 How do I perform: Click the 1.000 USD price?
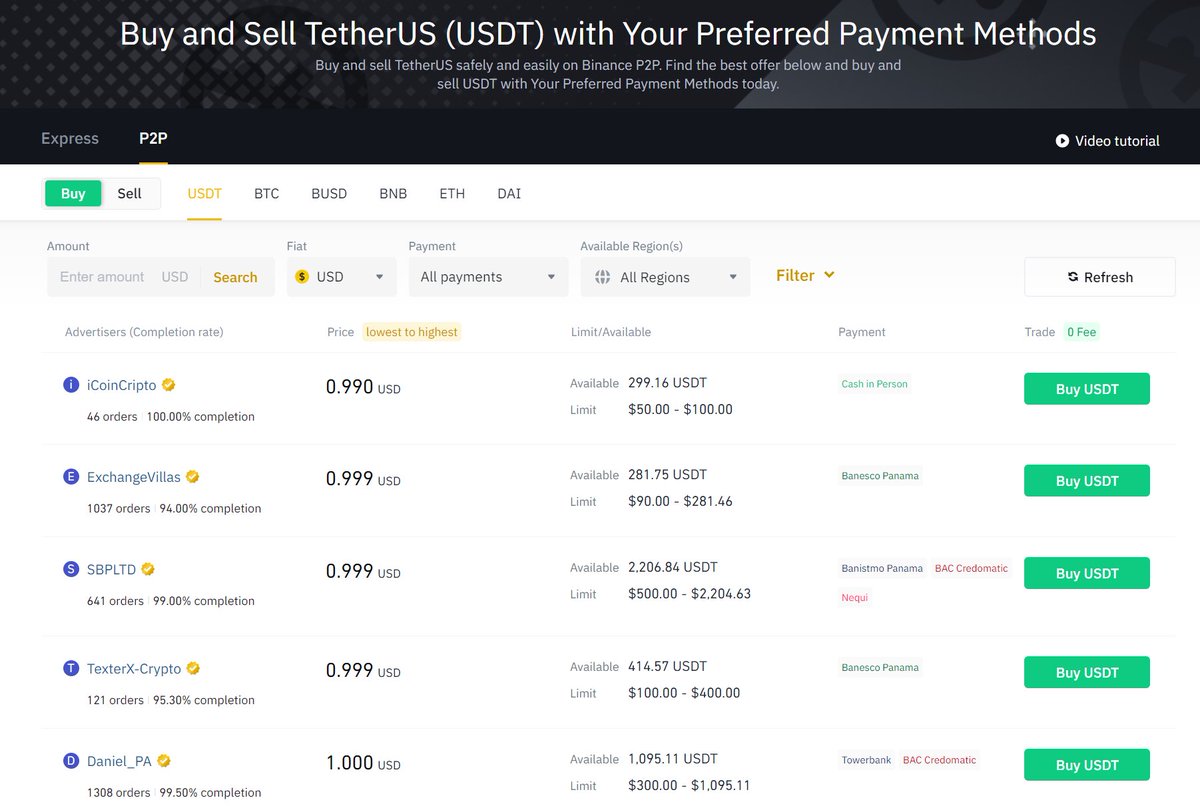pos(363,763)
